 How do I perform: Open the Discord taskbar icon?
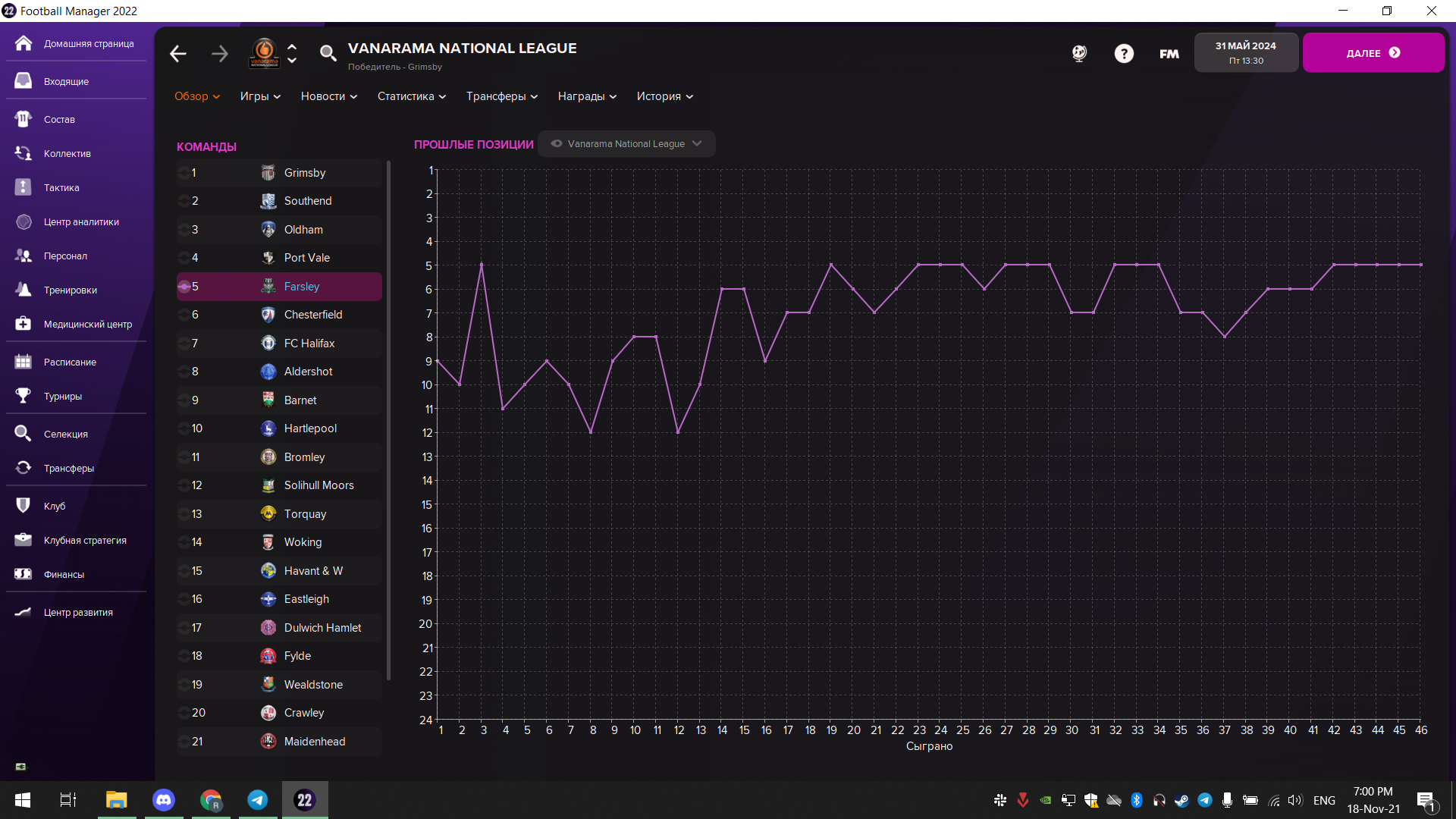164,800
